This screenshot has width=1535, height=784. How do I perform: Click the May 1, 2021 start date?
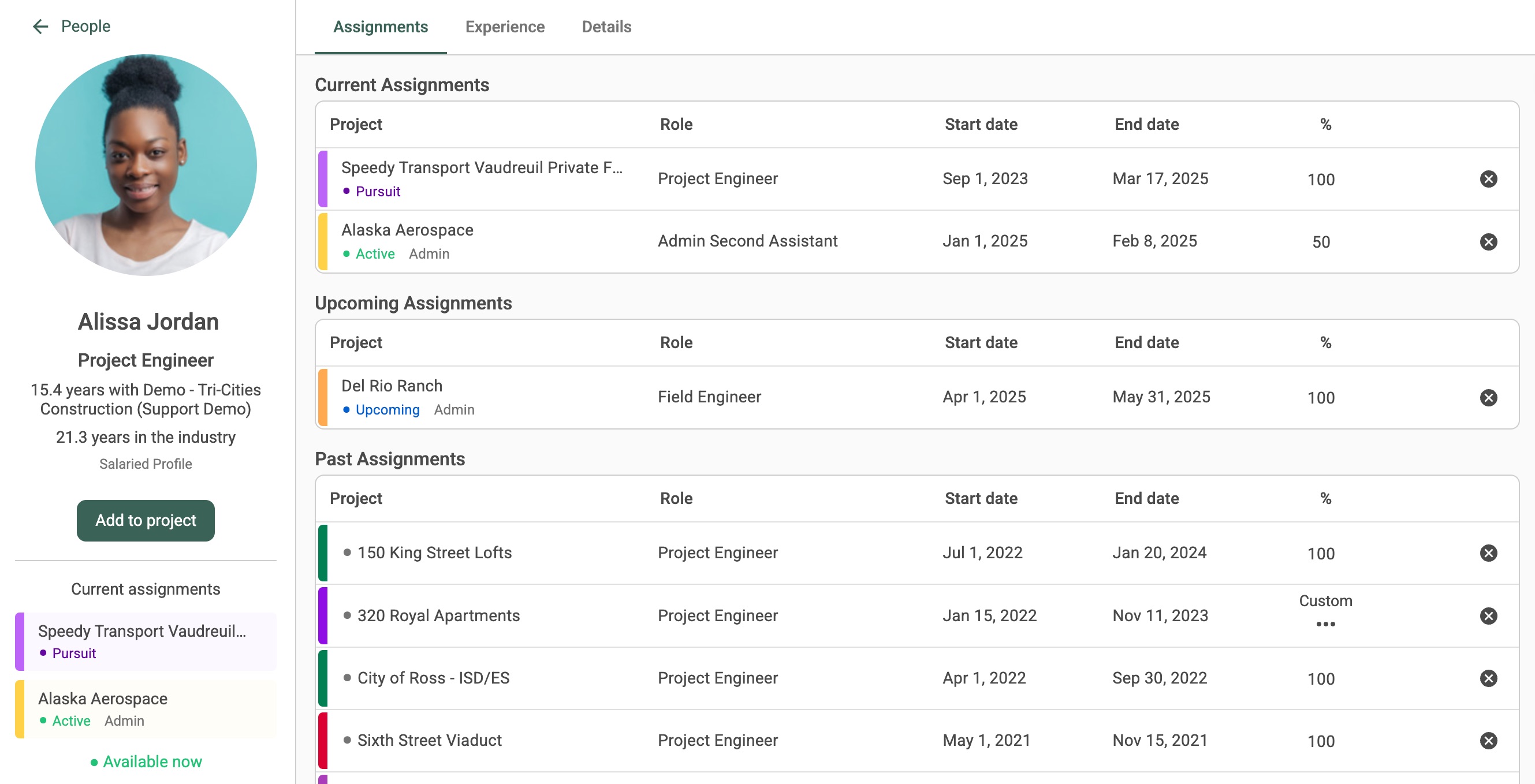pos(986,741)
